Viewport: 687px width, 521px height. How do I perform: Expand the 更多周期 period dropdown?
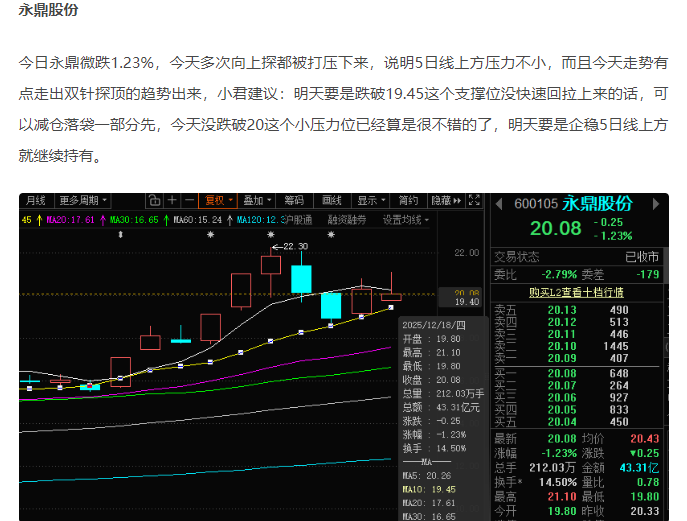tap(83, 201)
